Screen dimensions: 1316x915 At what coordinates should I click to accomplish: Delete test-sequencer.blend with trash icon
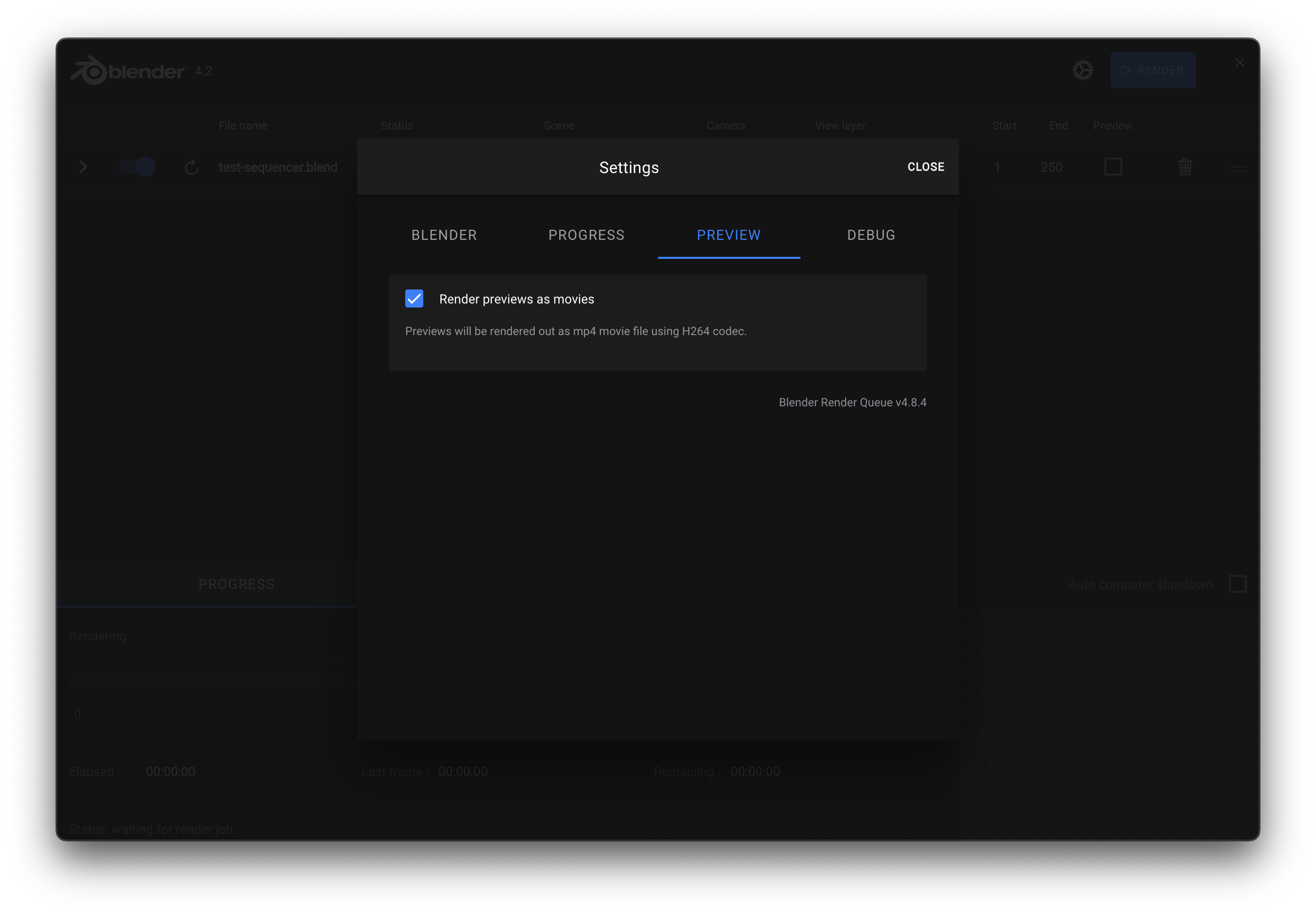pos(1185,167)
